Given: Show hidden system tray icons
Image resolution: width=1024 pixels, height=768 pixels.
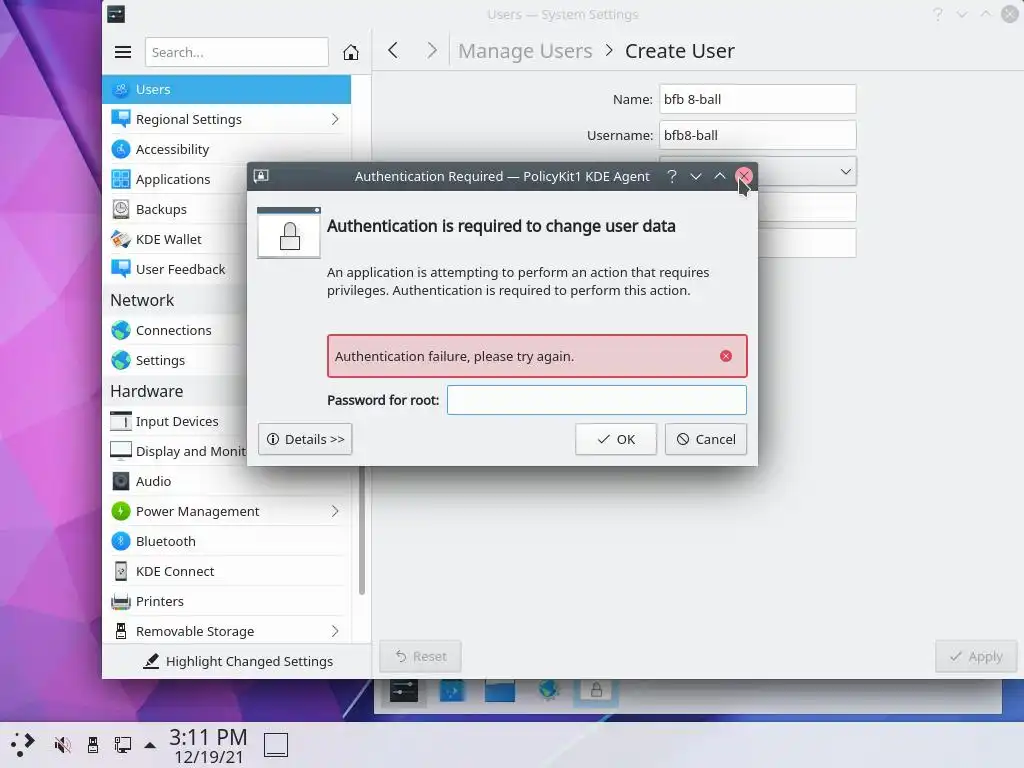Looking at the screenshot, I should [150, 744].
